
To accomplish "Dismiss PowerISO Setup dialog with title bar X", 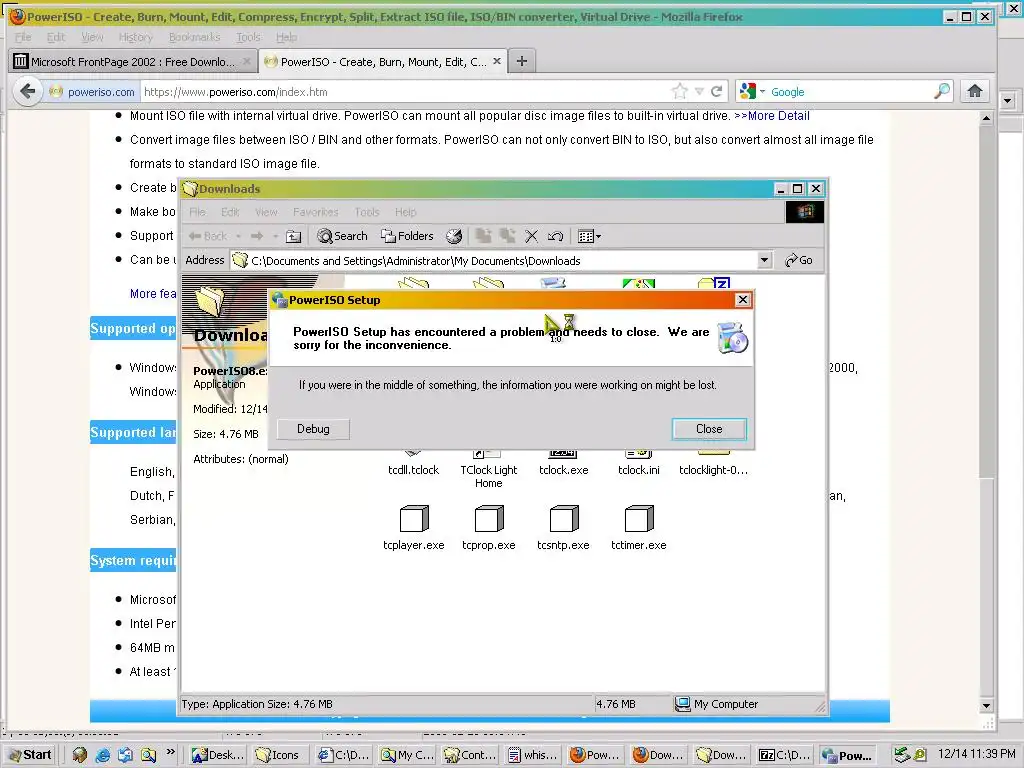I will click(x=743, y=300).
